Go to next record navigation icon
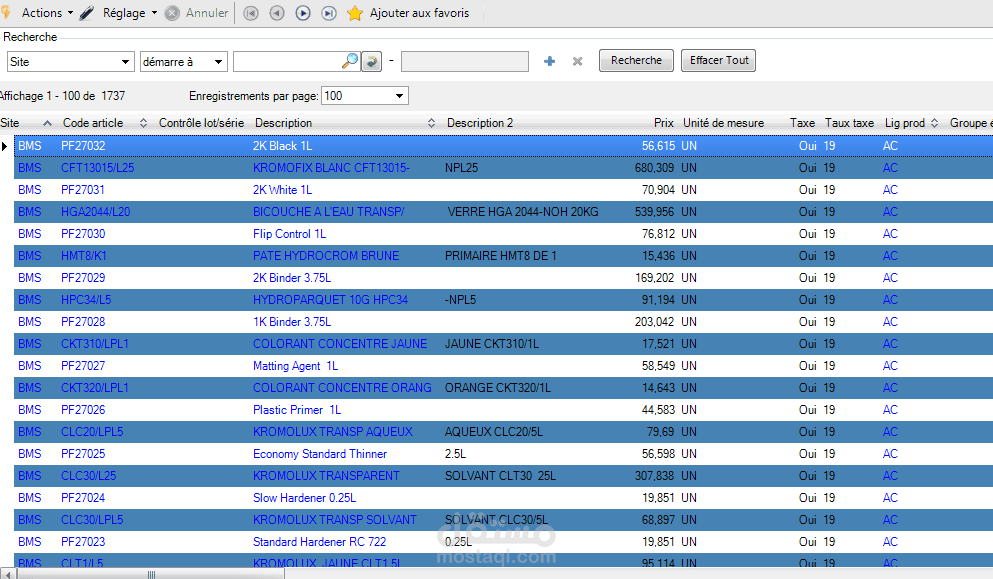993x579 pixels. pos(303,13)
